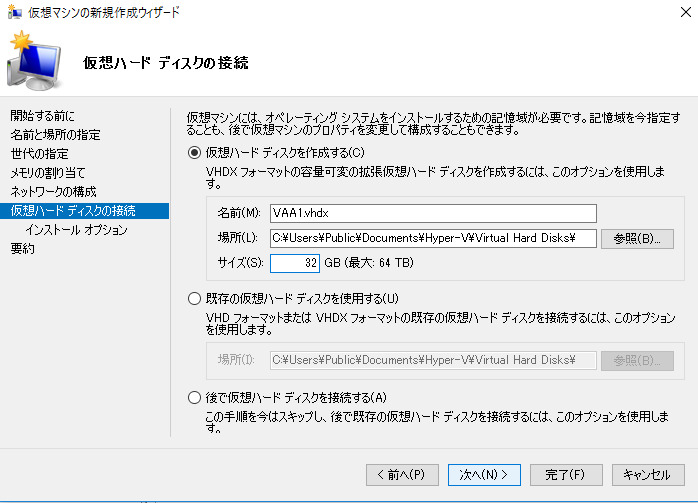The image size is (698, 503).
Task: Go to ネットワークの構成 step
Action: (x=53, y=191)
